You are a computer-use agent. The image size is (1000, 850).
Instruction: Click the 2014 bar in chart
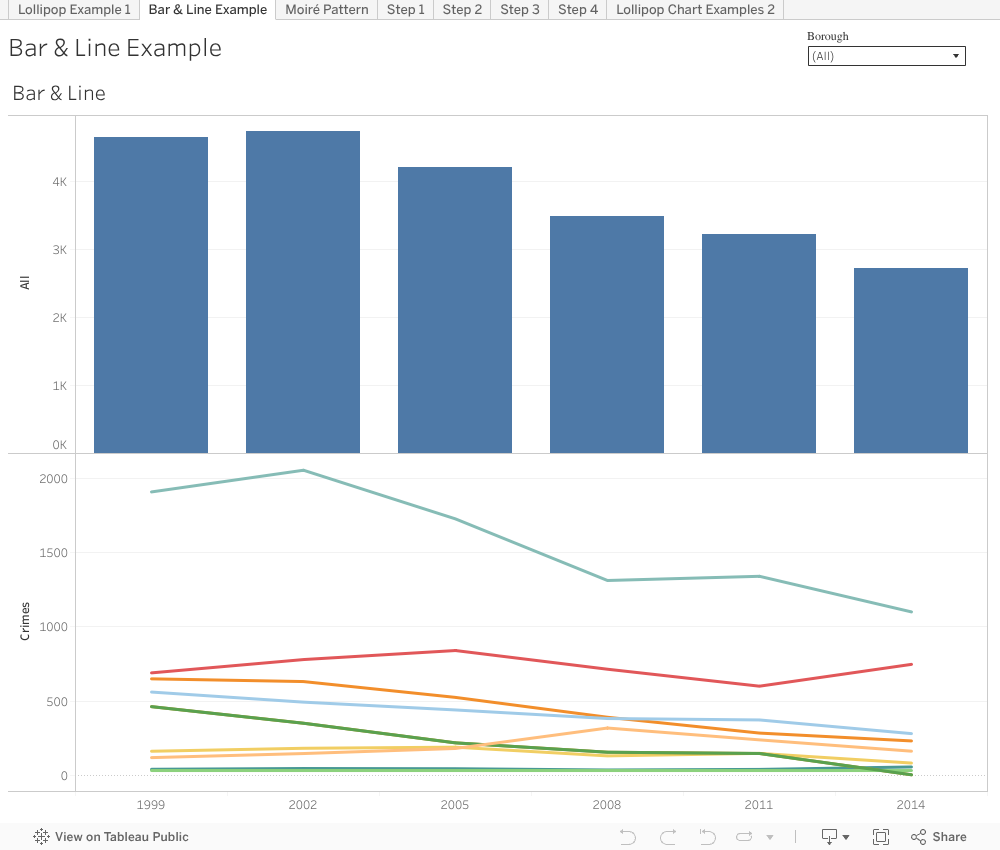pyautogui.click(x=911, y=360)
